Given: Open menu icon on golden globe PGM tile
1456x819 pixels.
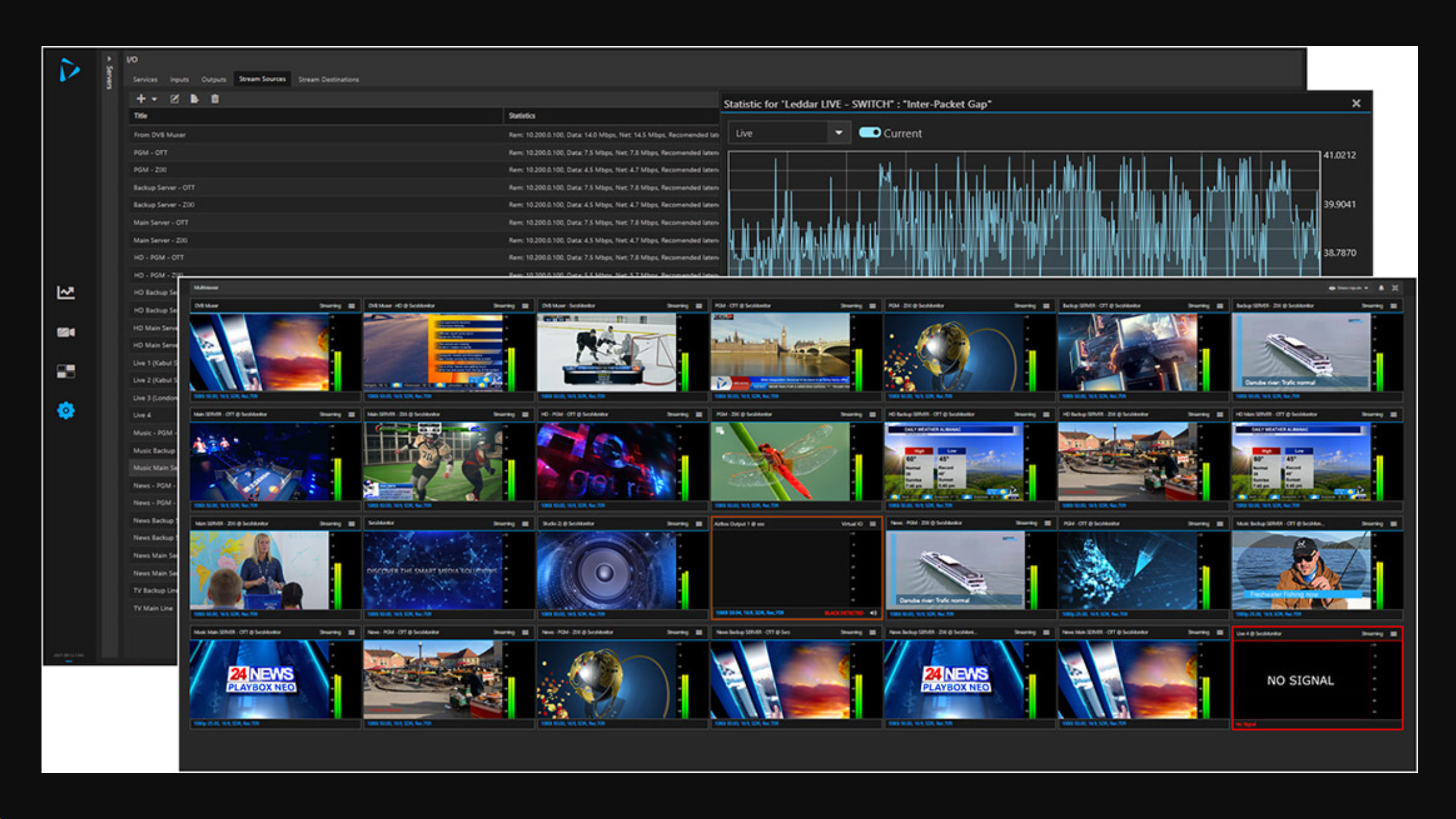Looking at the screenshot, I should coord(1046,306).
